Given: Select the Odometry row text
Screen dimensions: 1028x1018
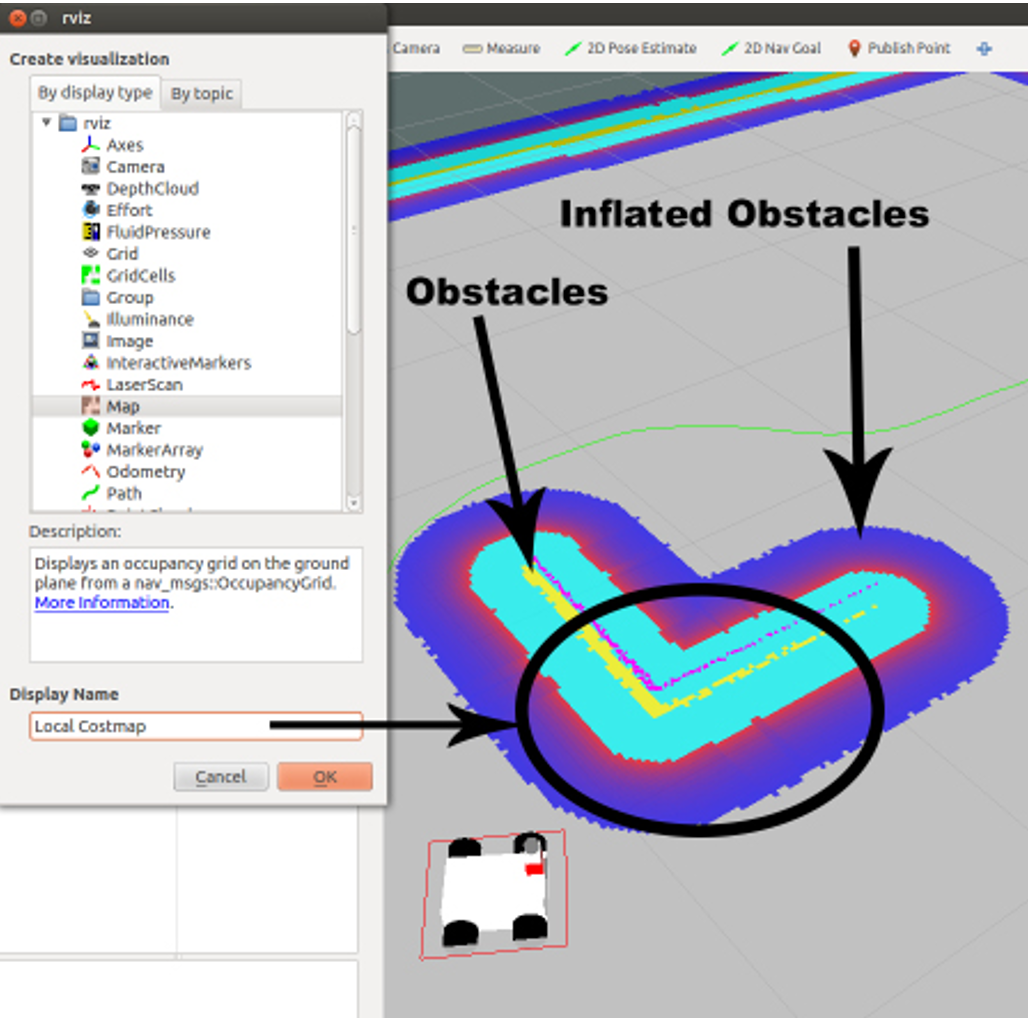Looking at the screenshot, I should [x=146, y=472].
